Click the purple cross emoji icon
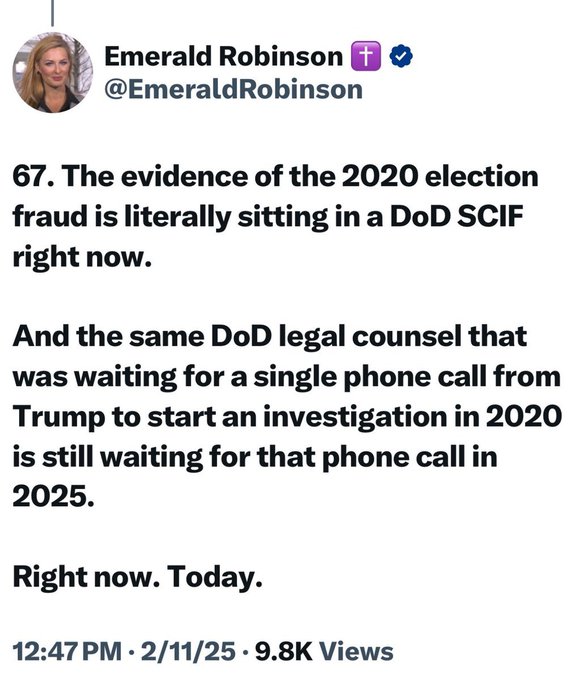The image size is (588, 680). click(x=366, y=56)
